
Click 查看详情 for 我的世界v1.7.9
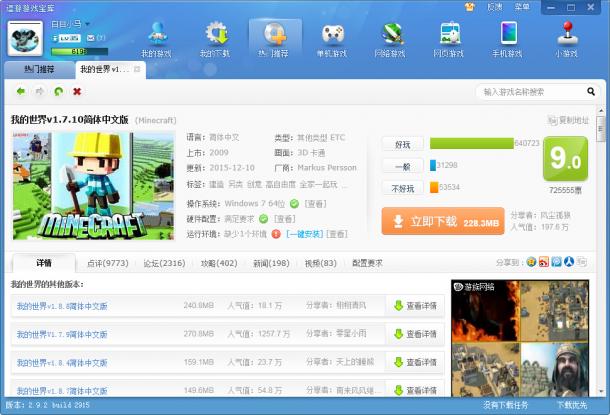tap(415, 334)
